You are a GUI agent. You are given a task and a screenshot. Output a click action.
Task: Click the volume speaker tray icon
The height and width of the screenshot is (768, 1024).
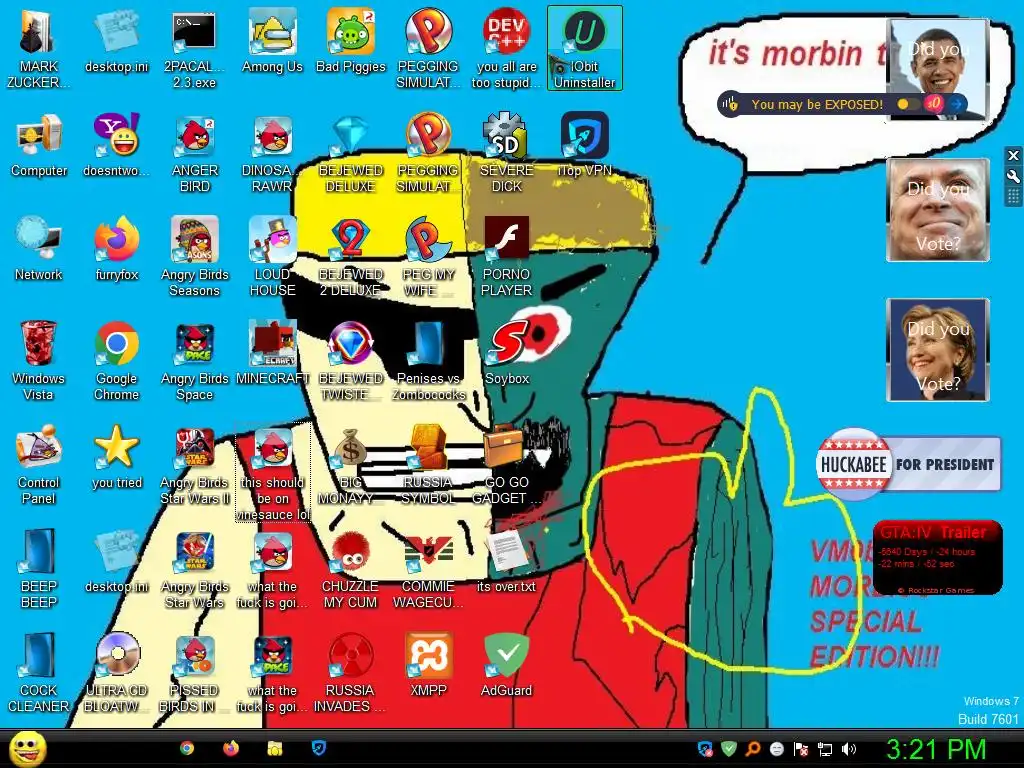[x=848, y=749]
